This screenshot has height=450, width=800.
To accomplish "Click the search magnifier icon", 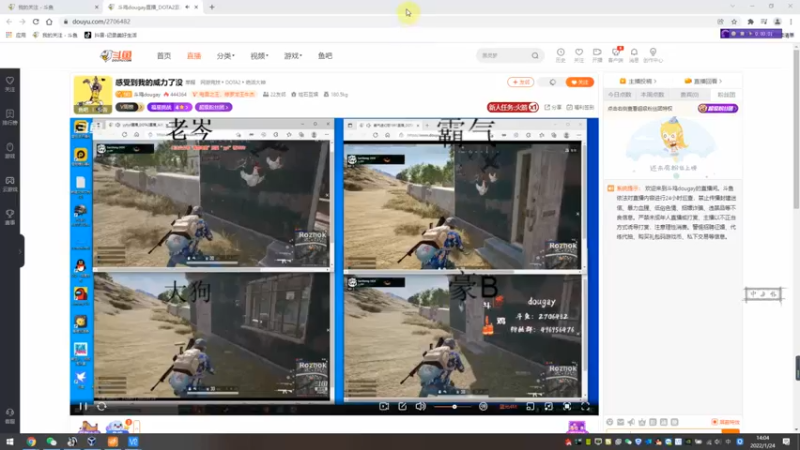I will point(535,56).
